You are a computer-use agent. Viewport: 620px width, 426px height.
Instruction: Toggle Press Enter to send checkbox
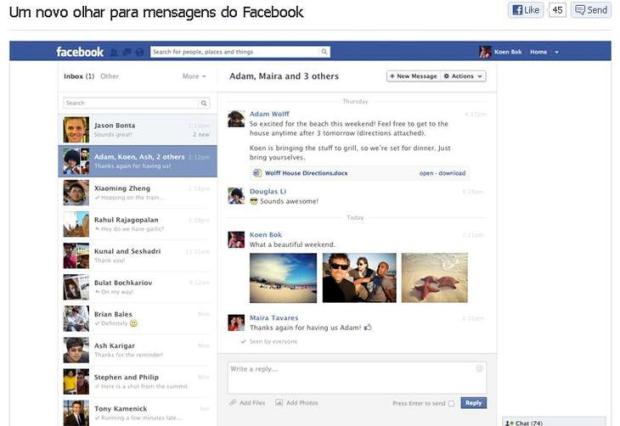pos(451,403)
